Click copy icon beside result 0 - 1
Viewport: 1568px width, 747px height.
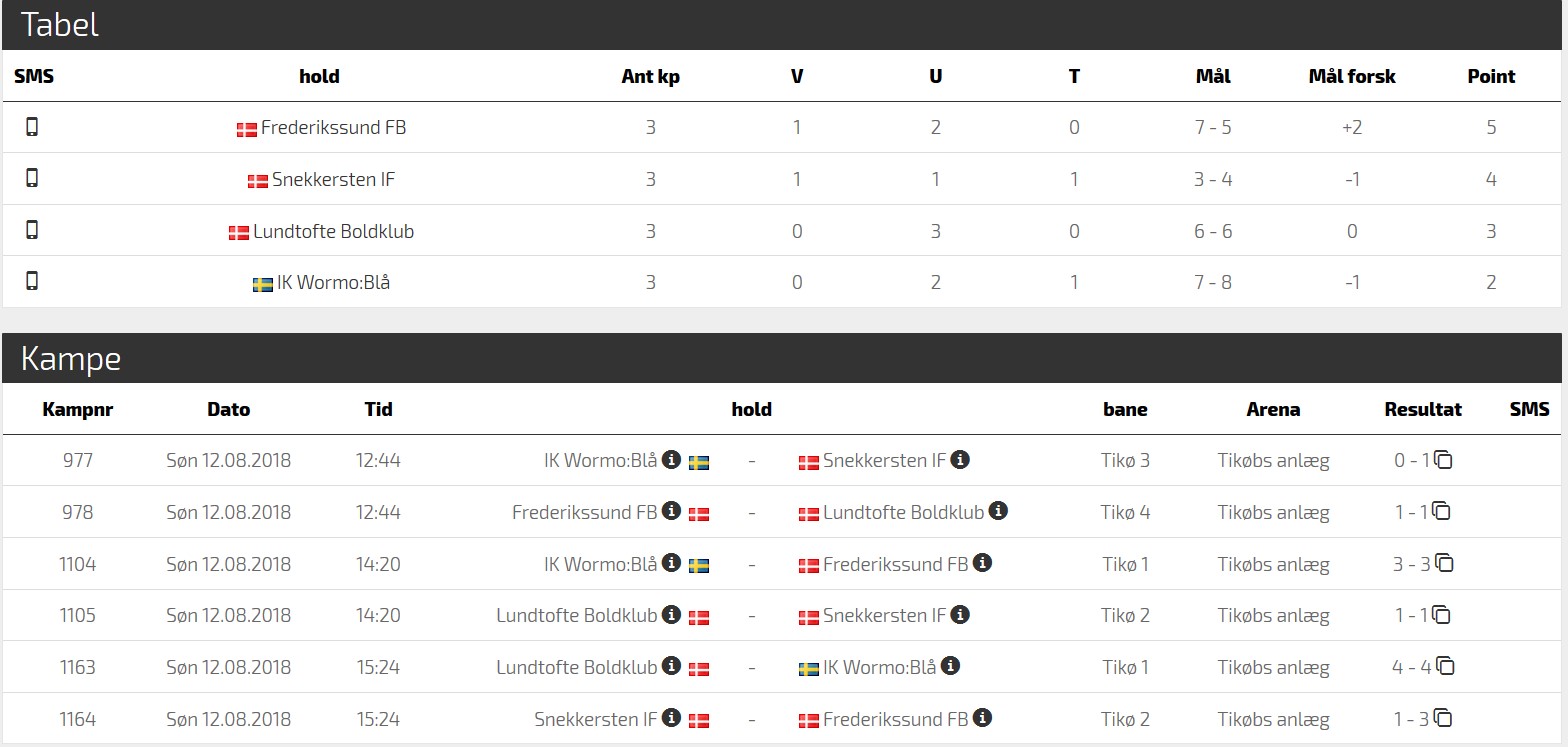pos(1443,460)
